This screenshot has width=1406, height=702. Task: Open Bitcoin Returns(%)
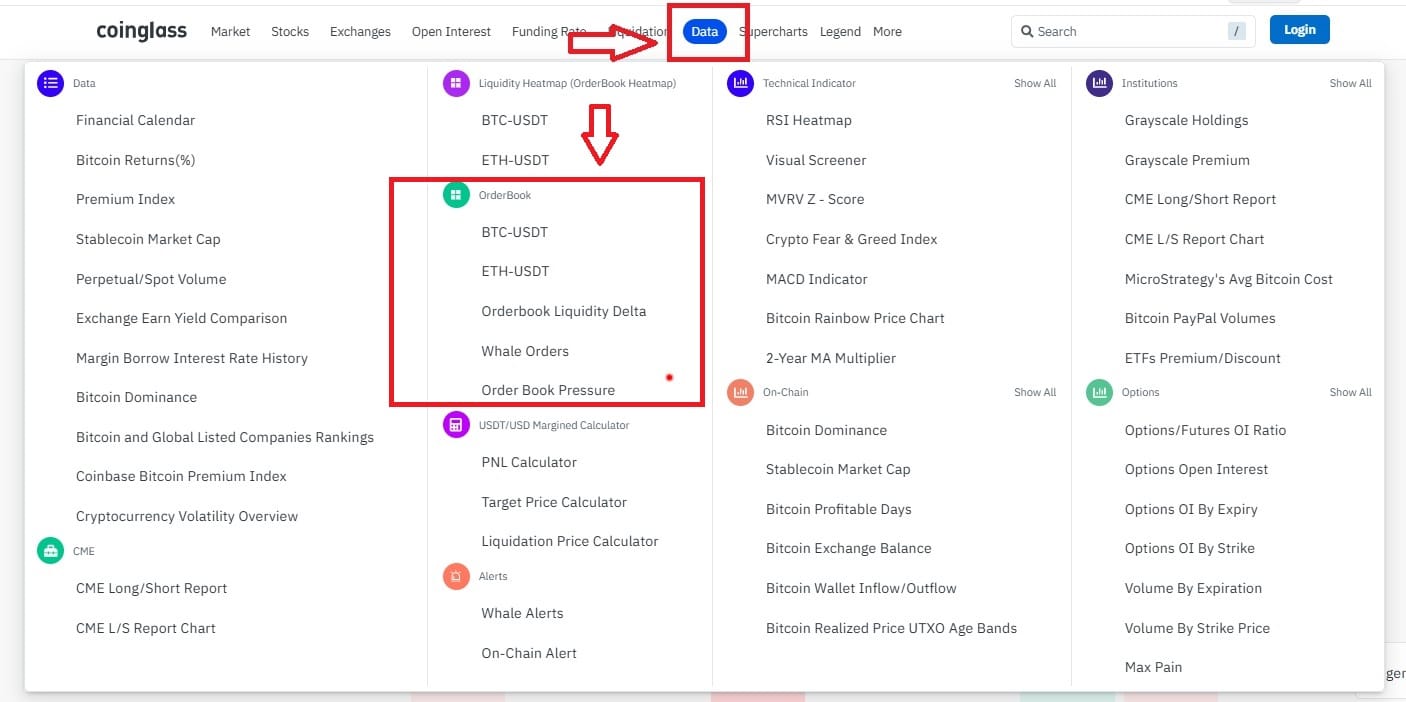click(135, 160)
